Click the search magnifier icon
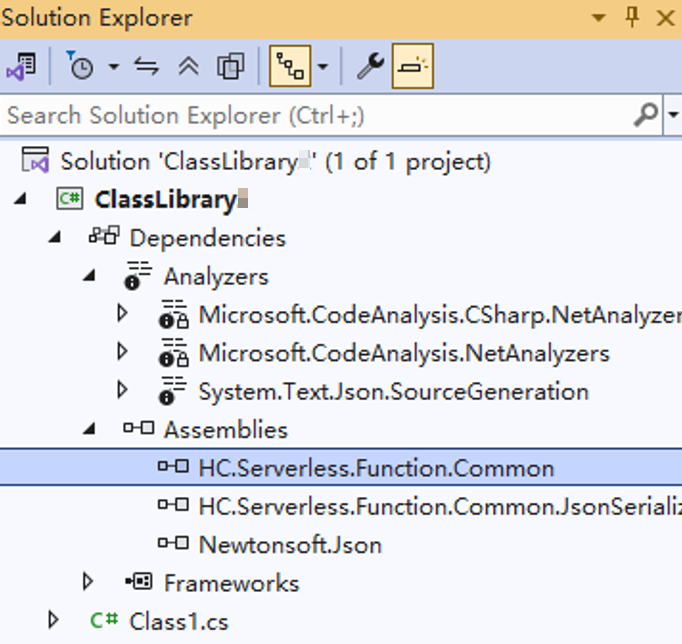This screenshot has height=644, width=682. 647,114
